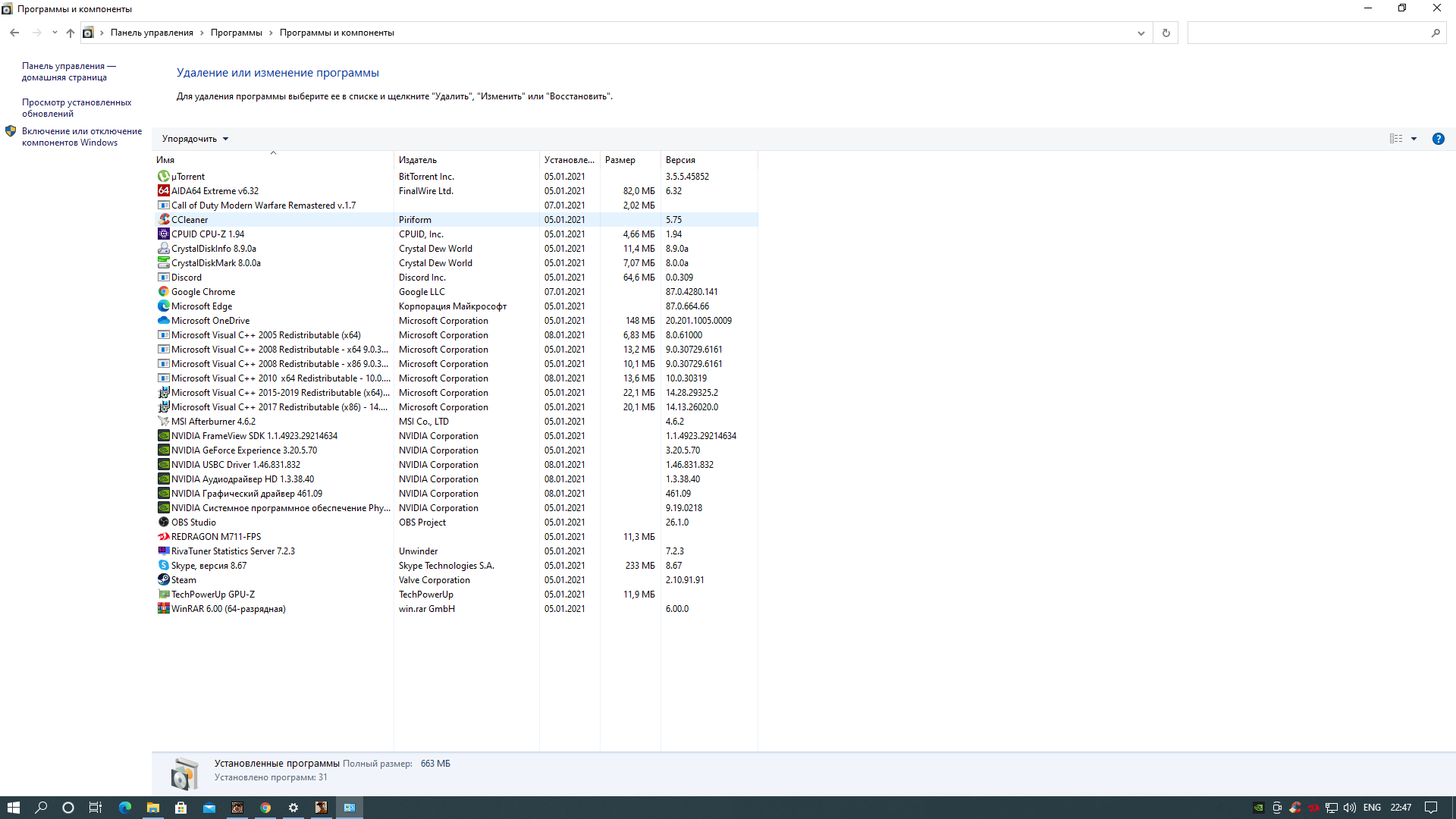Select the Google Chrome list icon
The height and width of the screenshot is (819, 1456).
(x=163, y=292)
